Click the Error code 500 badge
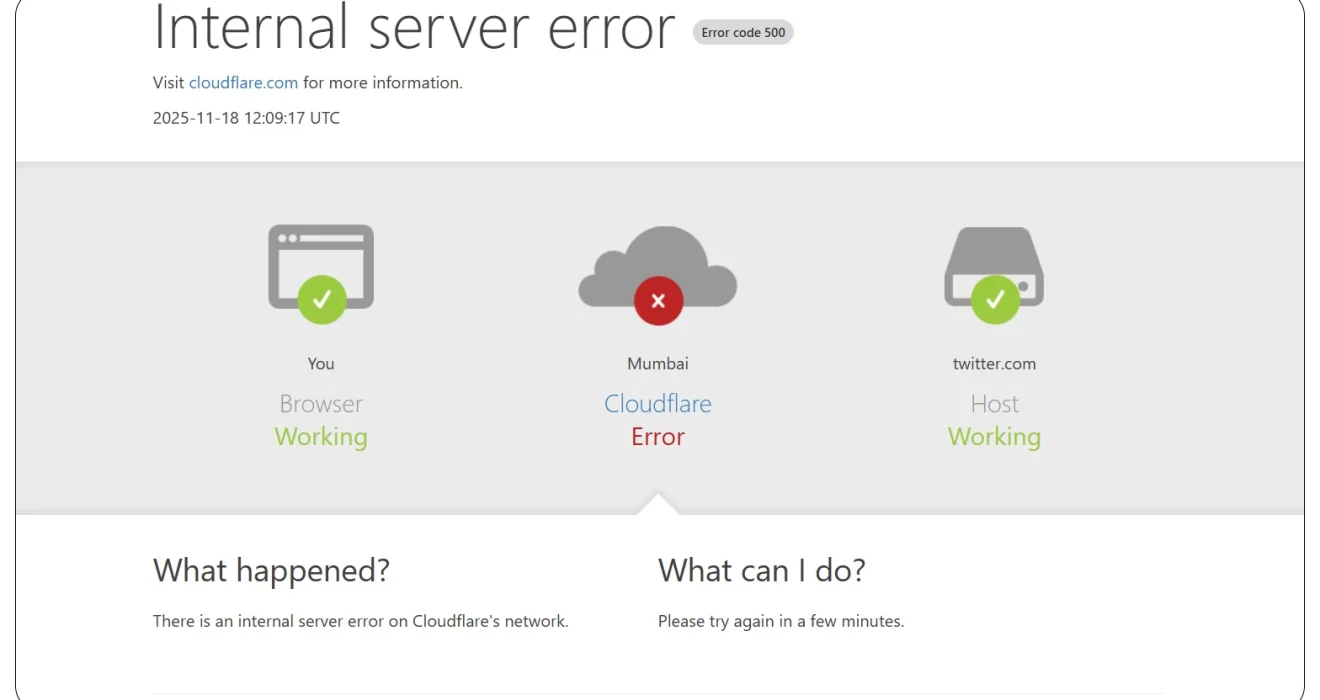Viewport: 1320px width, 700px height. 743,33
